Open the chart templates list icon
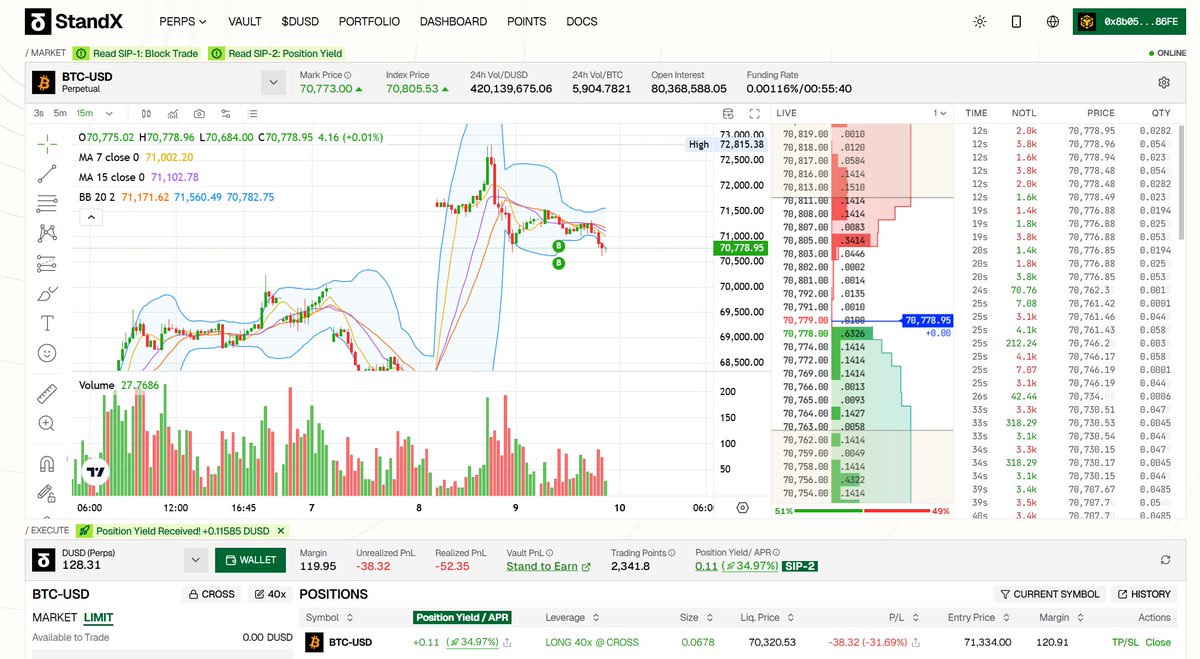This screenshot has width=1200, height=659. (252, 114)
